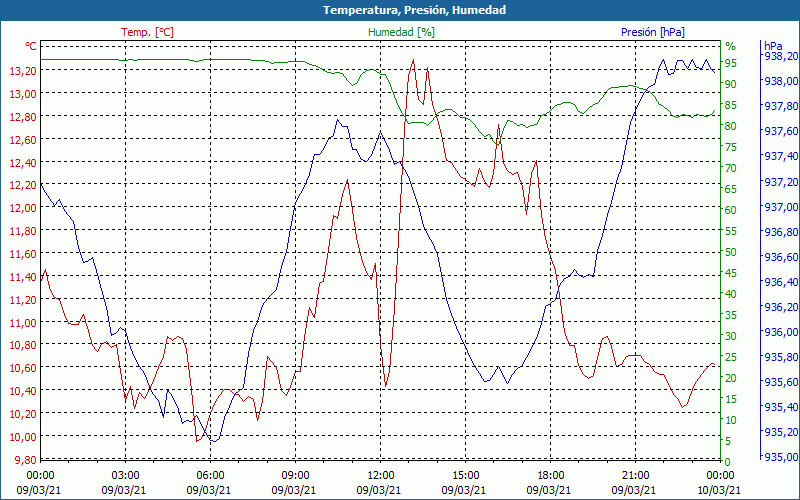Screen dimensions: 800x500
Task: Click the "11,20" temperature axis value
Action: coord(23,299)
